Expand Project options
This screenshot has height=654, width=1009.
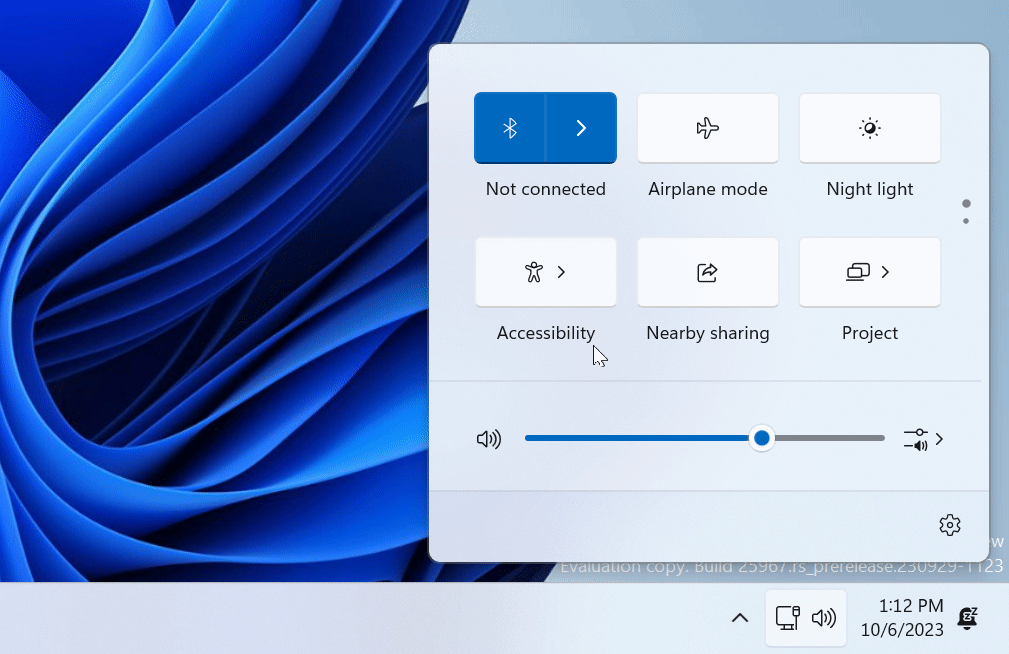(x=886, y=271)
